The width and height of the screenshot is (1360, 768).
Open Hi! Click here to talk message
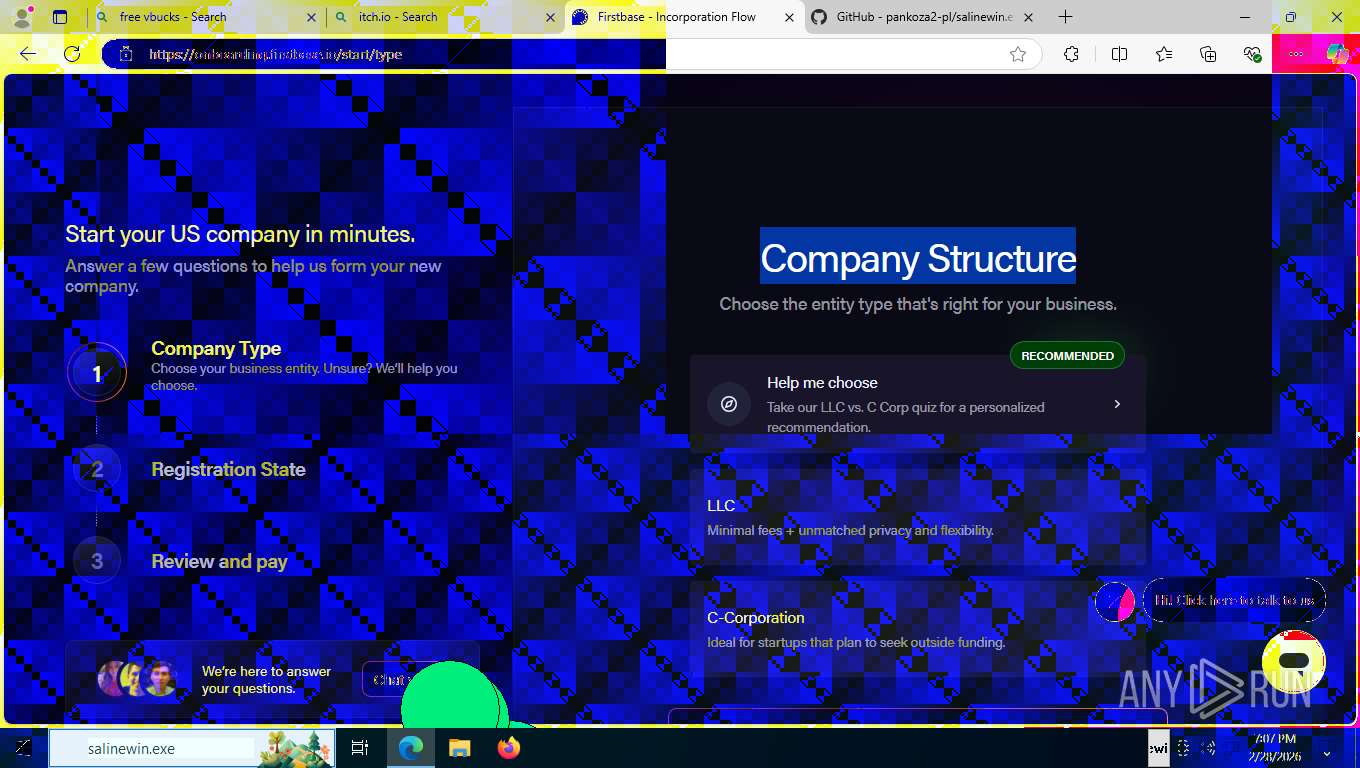(x=1235, y=600)
